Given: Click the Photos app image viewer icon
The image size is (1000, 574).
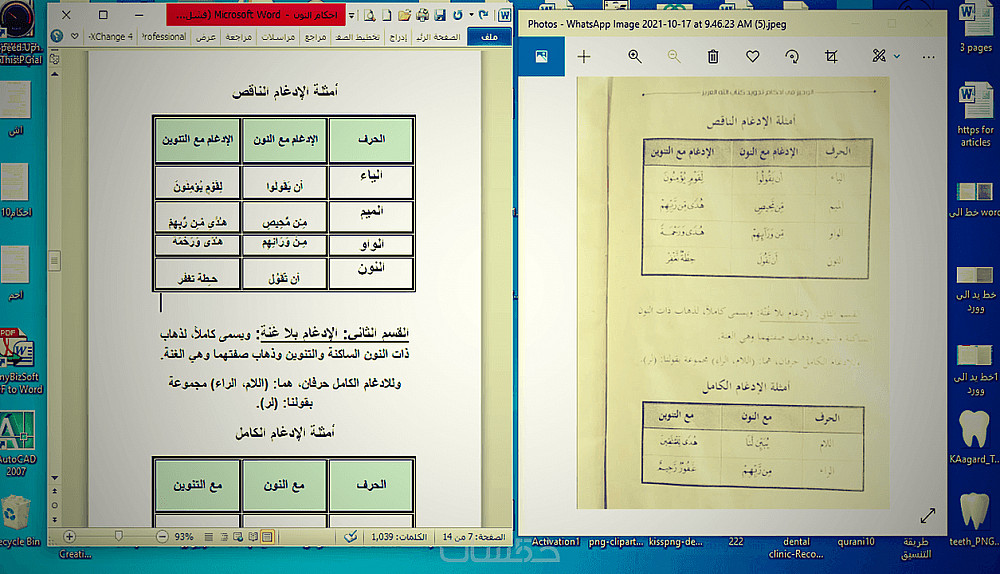Looking at the screenshot, I should tap(541, 56).
